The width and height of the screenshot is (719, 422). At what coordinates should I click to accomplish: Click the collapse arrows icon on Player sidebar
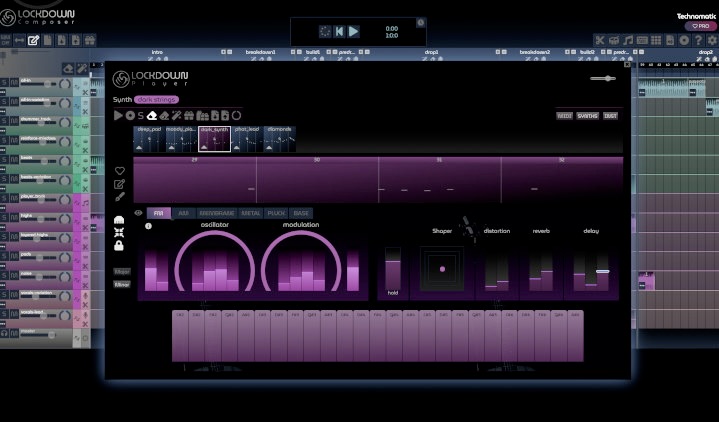(119, 233)
